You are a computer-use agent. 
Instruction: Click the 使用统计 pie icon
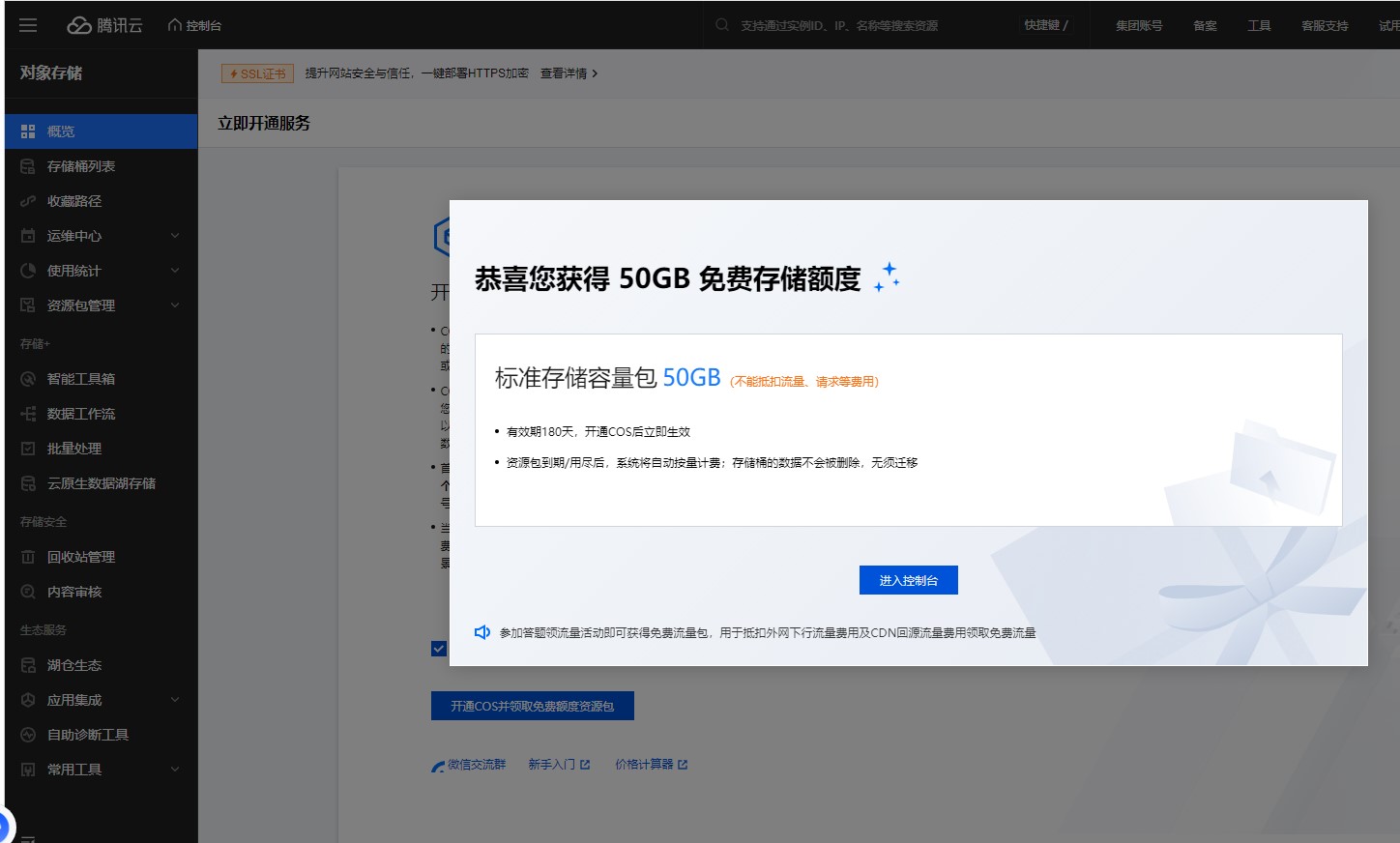pyautogui.click(x=28, y=271)
